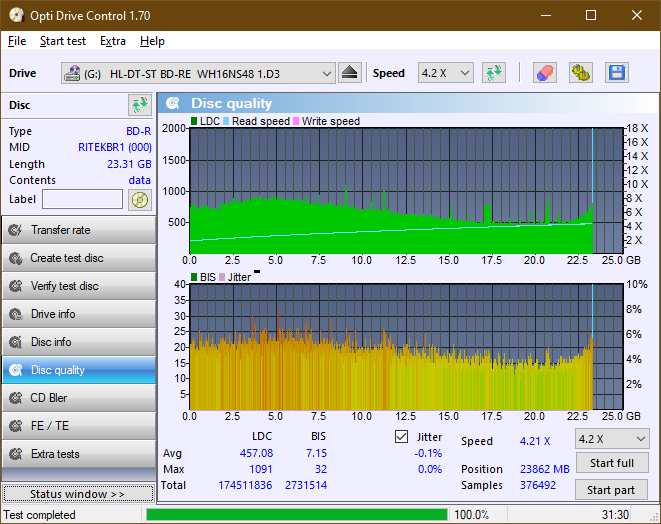This screenshot has height=524, width=661.
Task: Open the drive selection dropdown
Action: point(198,73)
